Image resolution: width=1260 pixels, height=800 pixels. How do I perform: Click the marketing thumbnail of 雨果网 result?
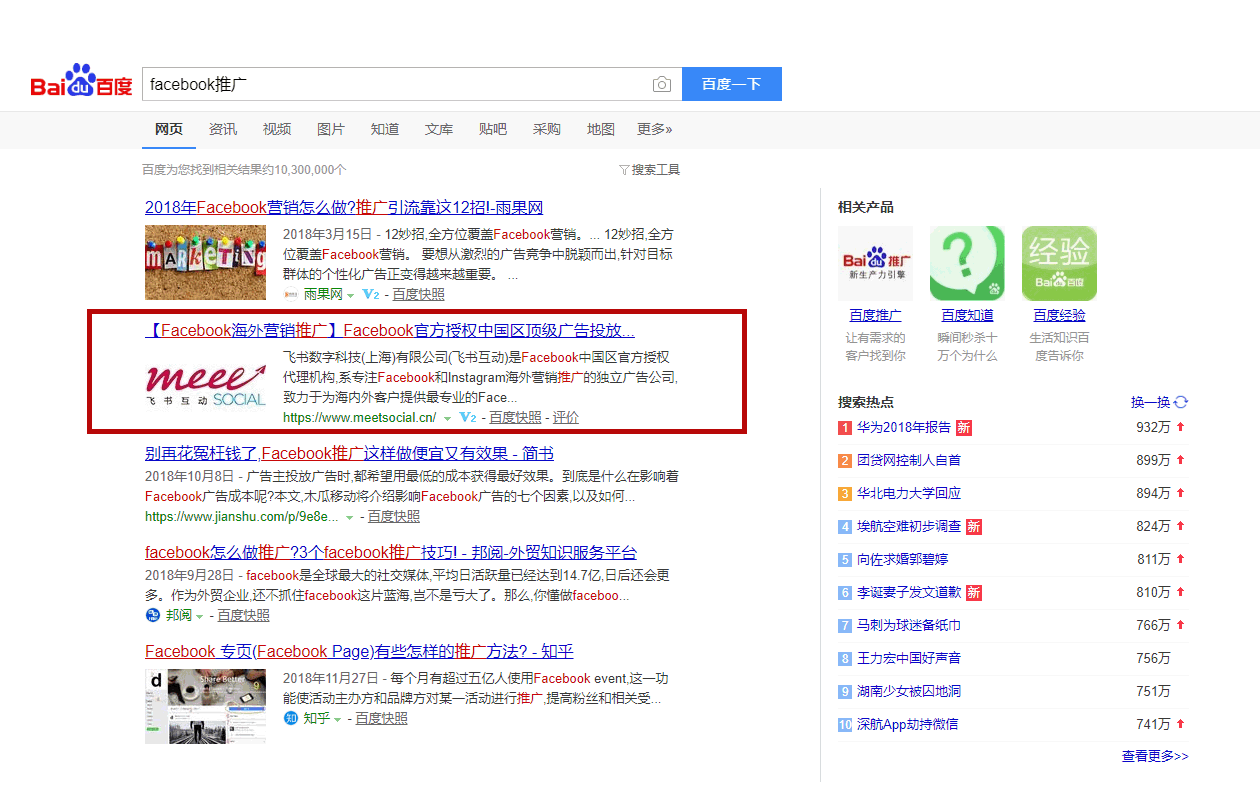click(x=205, y=262)
